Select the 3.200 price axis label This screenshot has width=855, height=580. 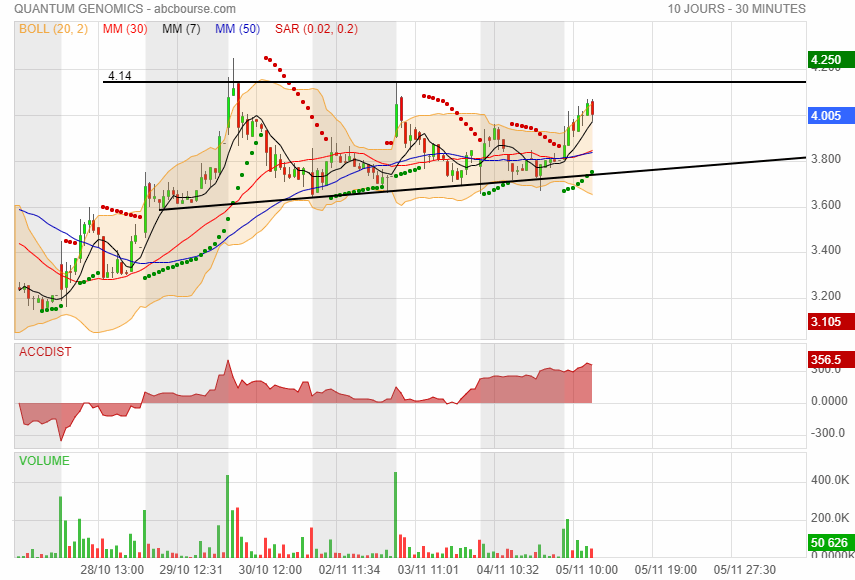pos(826,296)
